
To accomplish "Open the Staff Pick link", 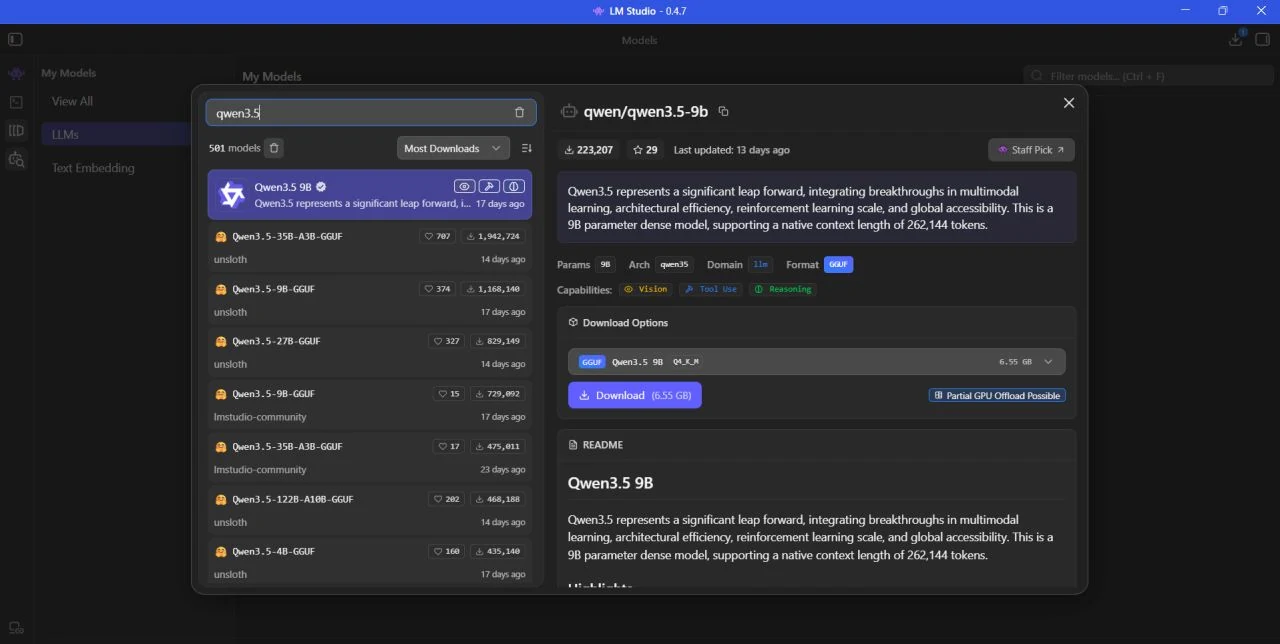I will 1031,149.
